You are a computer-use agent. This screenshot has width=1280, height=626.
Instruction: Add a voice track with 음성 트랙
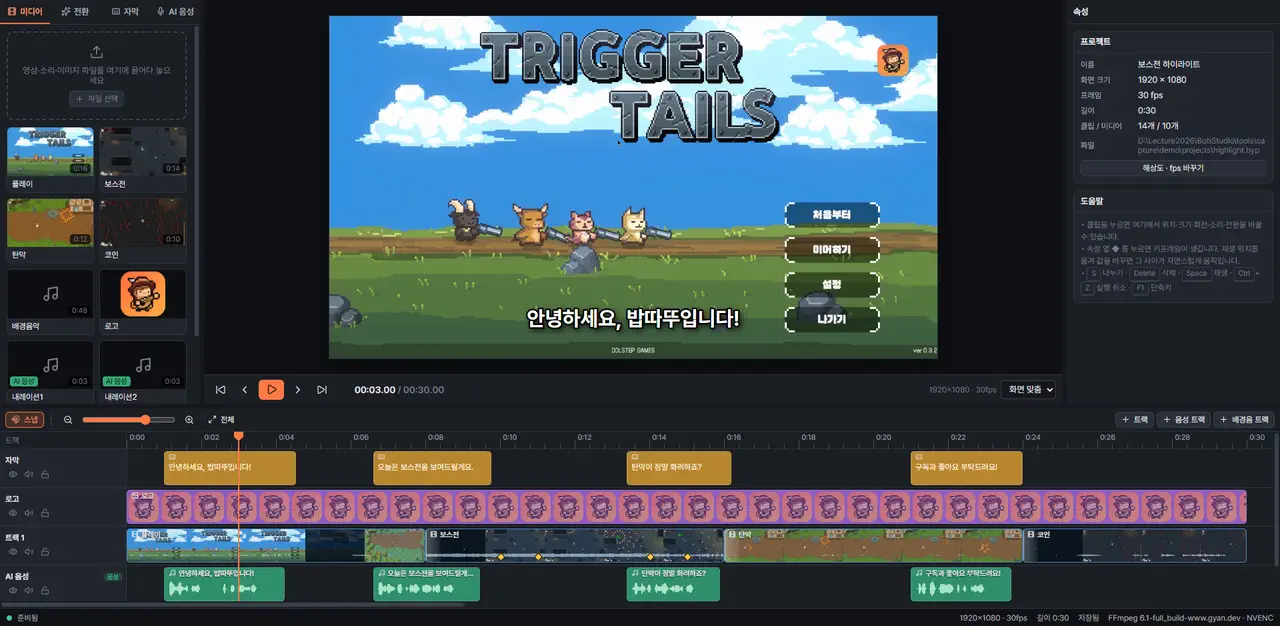[x=1184, y=420]
